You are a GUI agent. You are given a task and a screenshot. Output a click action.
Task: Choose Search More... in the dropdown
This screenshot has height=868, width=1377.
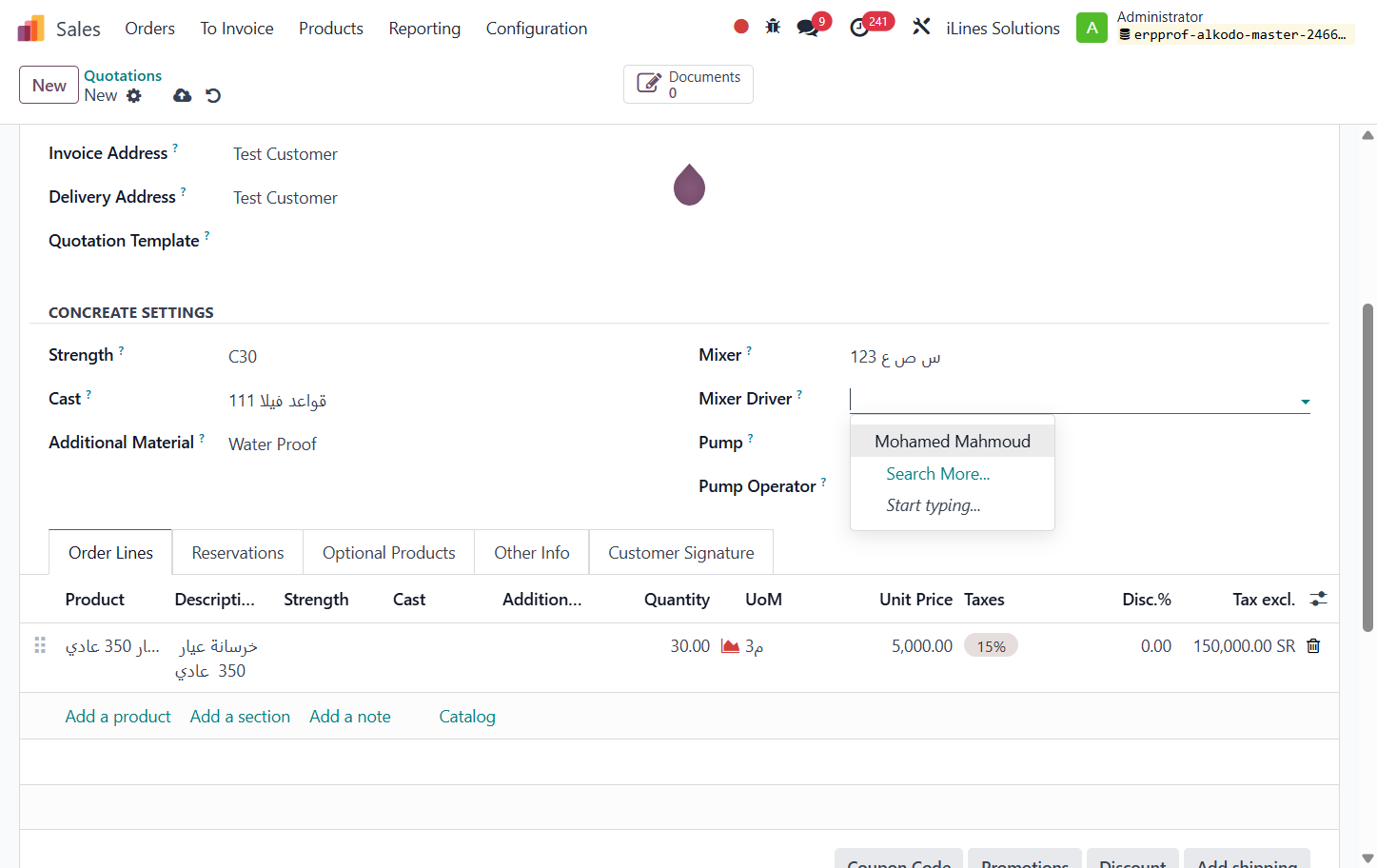[938, 474]
